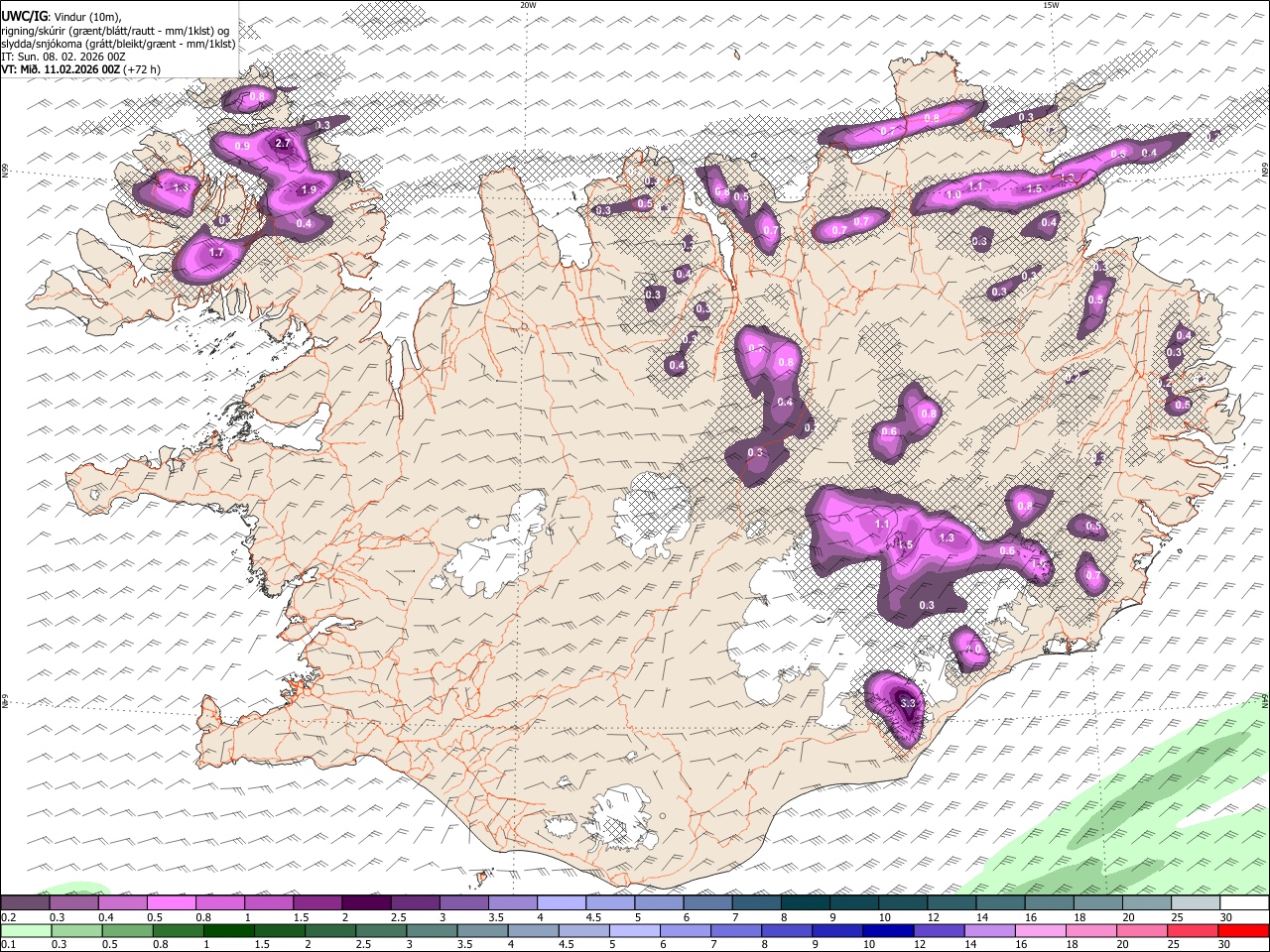Click the "1.7" snowfall value on the map

point(217,253)
